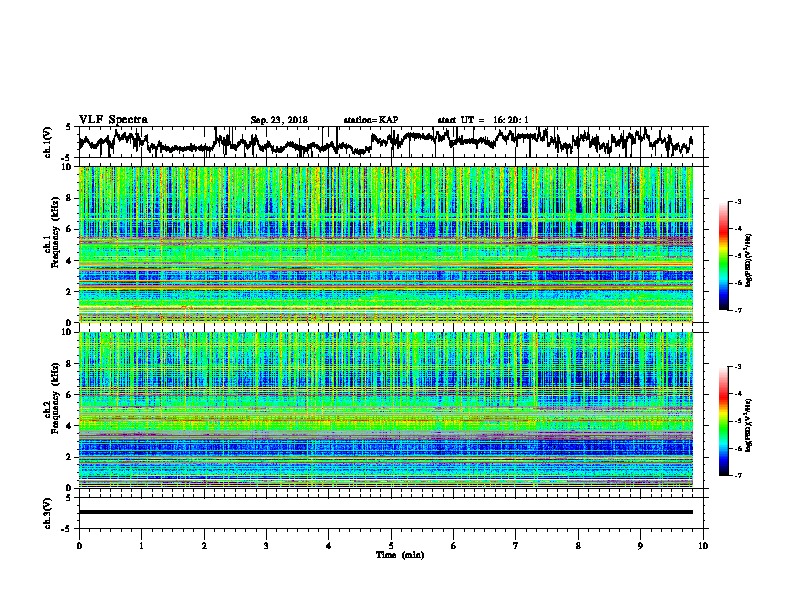Viewport: 792px width, 612px height.
Task: Click time axis tick label "1"
Action: 141,546
